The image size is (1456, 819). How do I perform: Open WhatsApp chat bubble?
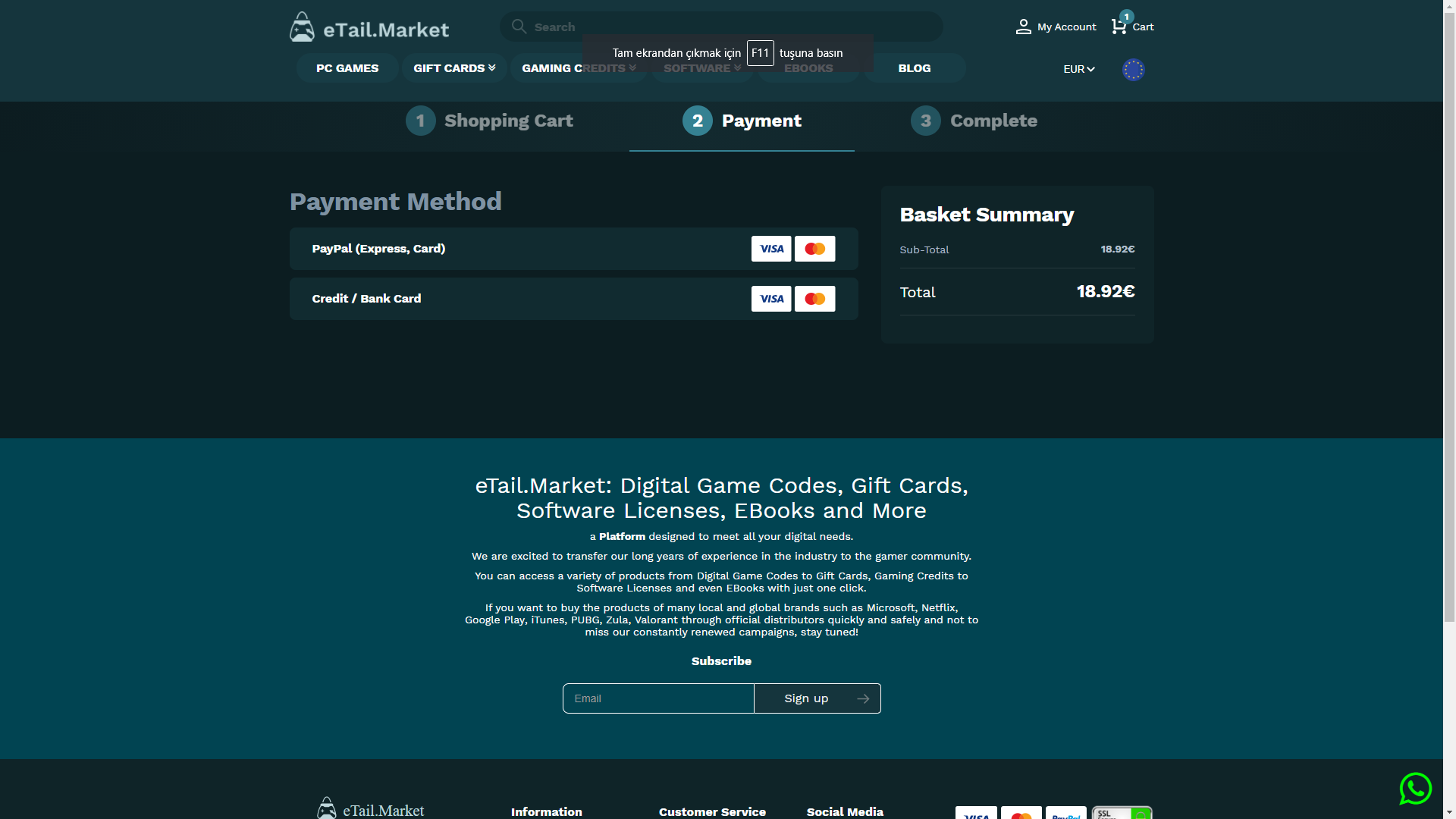[x=1415, y=789]
